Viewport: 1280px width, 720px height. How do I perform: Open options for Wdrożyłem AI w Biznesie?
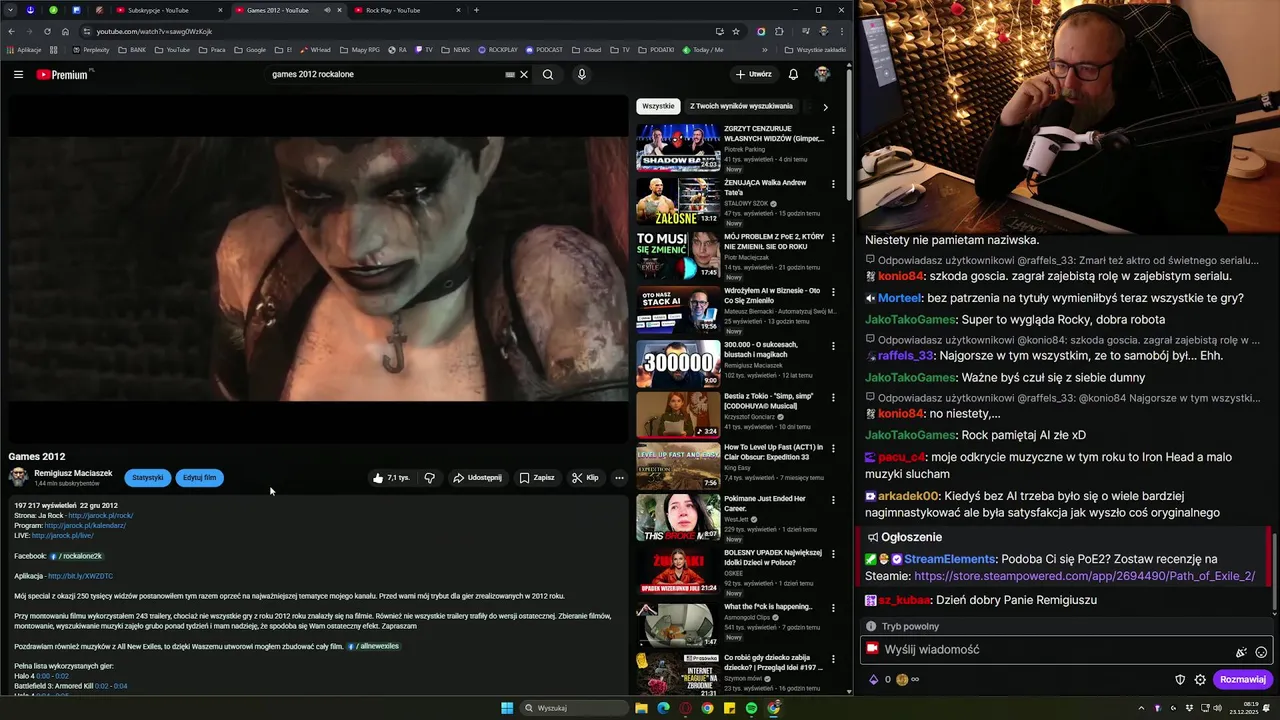tap(833, 292)
